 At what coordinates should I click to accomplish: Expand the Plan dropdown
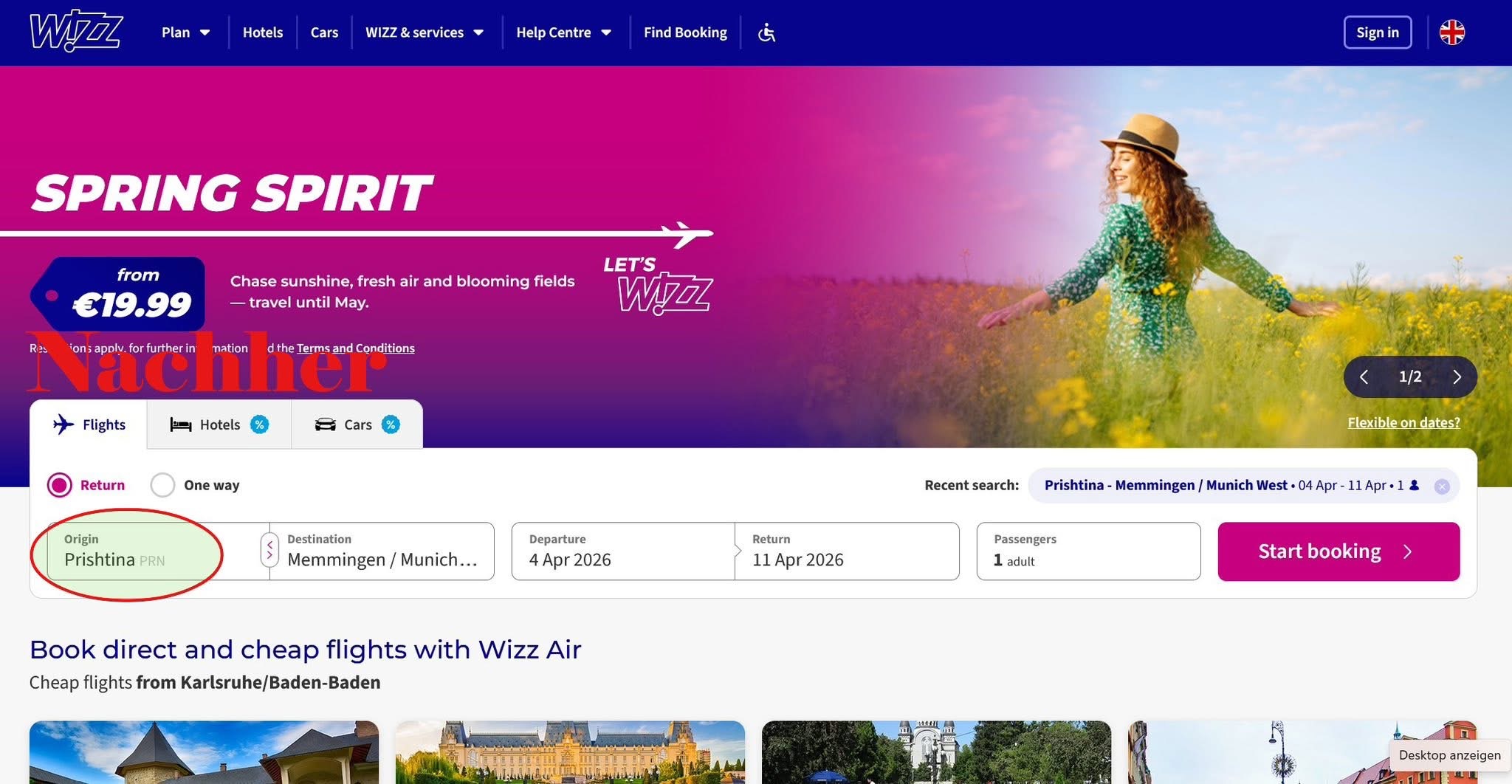(185, 32)
